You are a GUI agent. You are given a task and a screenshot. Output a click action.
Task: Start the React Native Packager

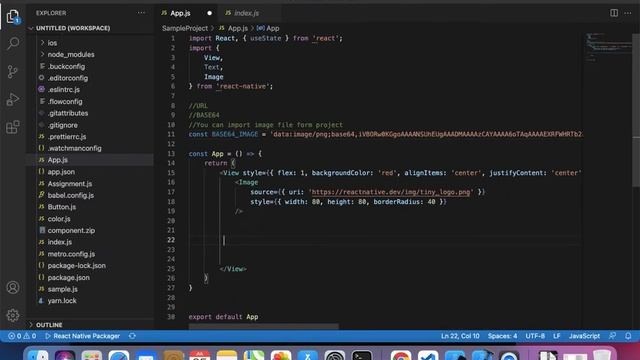[82, 336]
